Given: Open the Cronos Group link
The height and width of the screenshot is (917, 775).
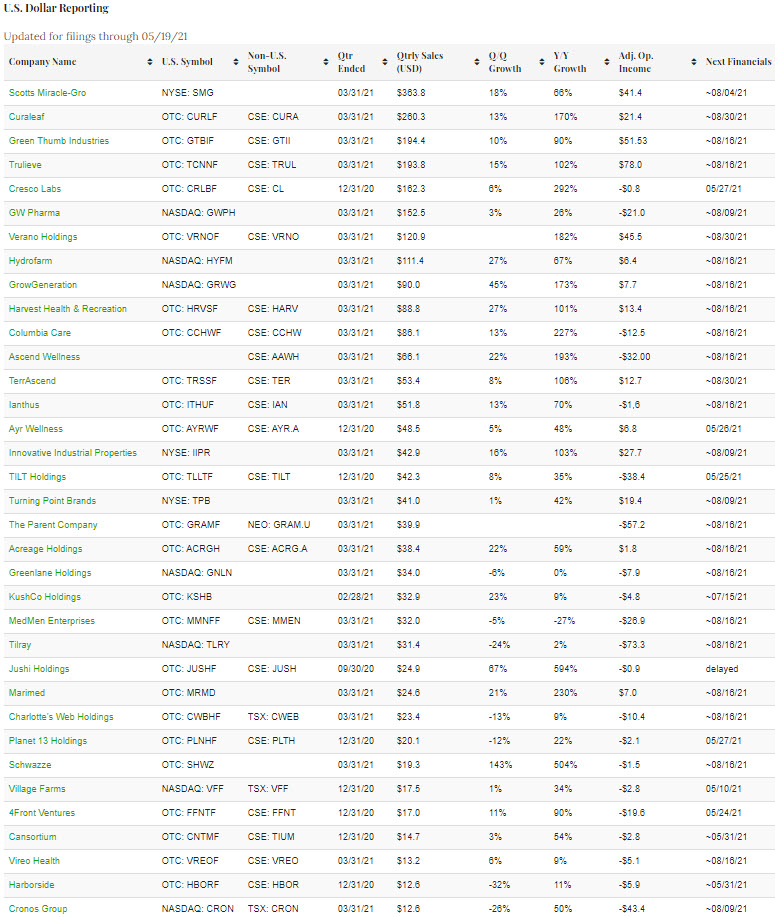Looking at the screenshot, I should click(38, 909).
